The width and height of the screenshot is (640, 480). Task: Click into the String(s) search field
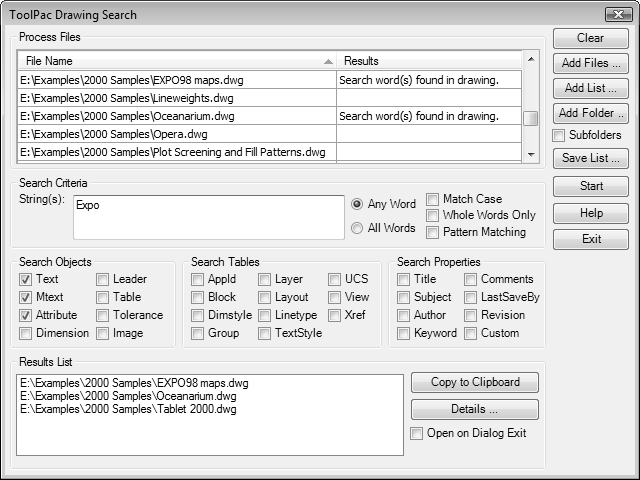click(209, 217)
